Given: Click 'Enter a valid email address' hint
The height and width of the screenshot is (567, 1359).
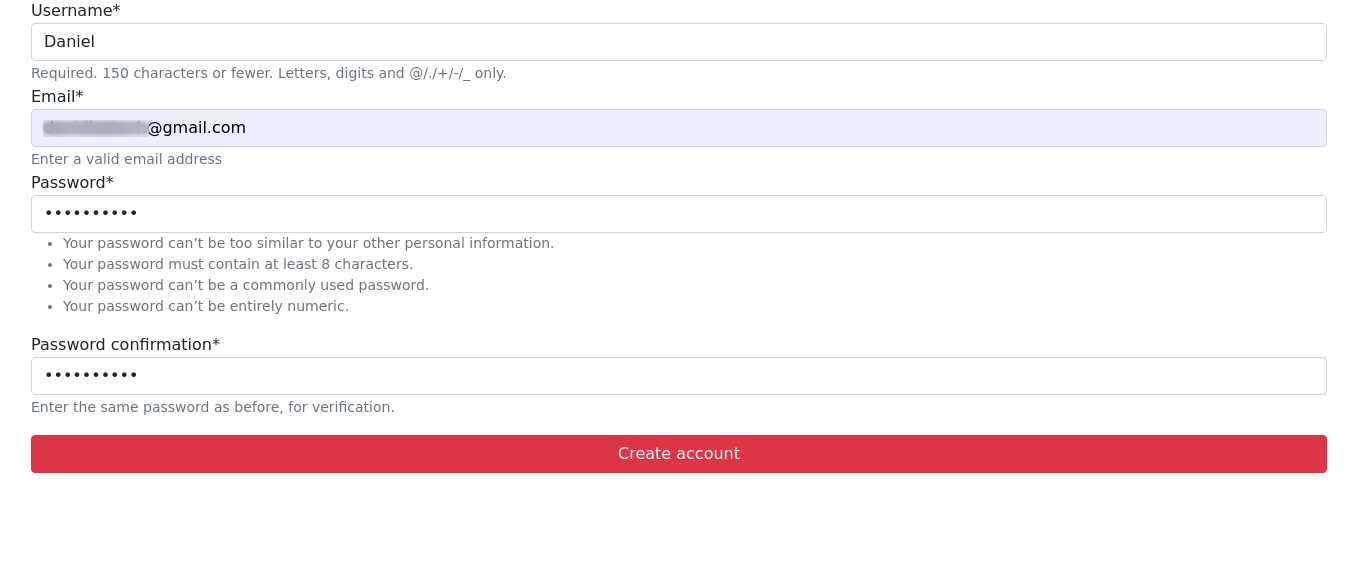Looking at the screenshot, I should coord(126,159).
